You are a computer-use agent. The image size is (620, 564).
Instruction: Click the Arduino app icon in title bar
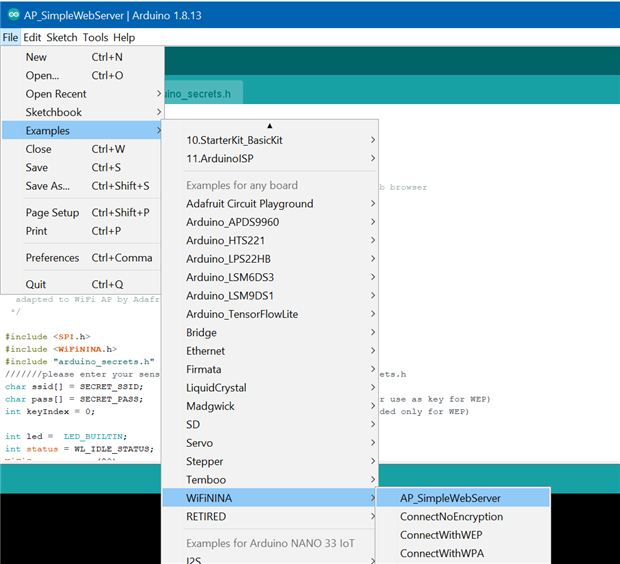pos(12,14)
